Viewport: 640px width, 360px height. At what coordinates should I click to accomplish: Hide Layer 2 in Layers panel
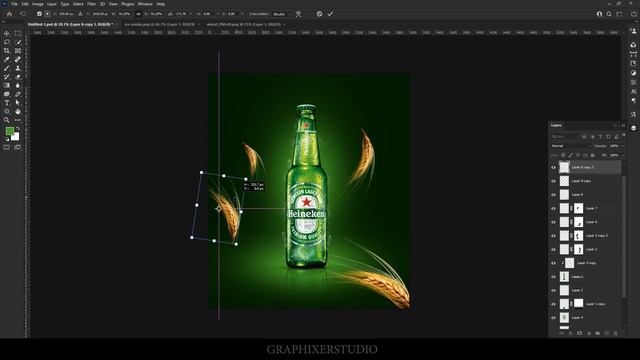553,290
